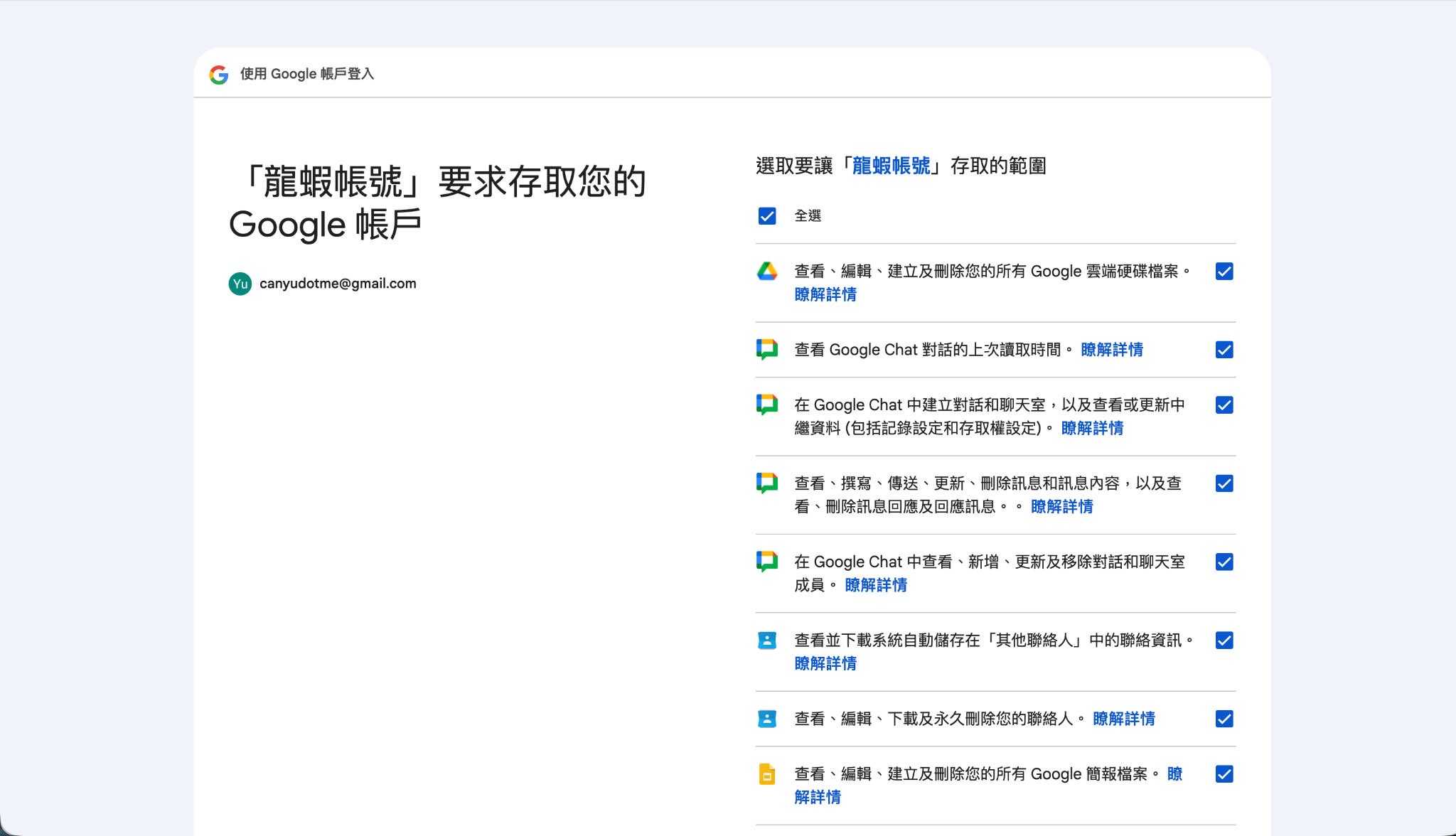Image resolution: width=1456 pixels, height=836 pixels.
Task: Click the Google Drive icon
Action: pos(766,271)
